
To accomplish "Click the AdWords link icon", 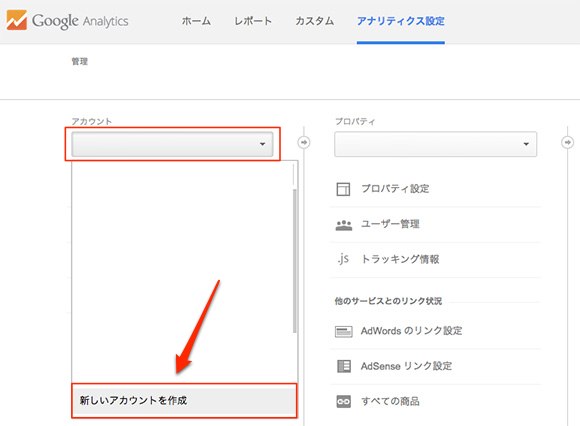I will click(344, 331).
